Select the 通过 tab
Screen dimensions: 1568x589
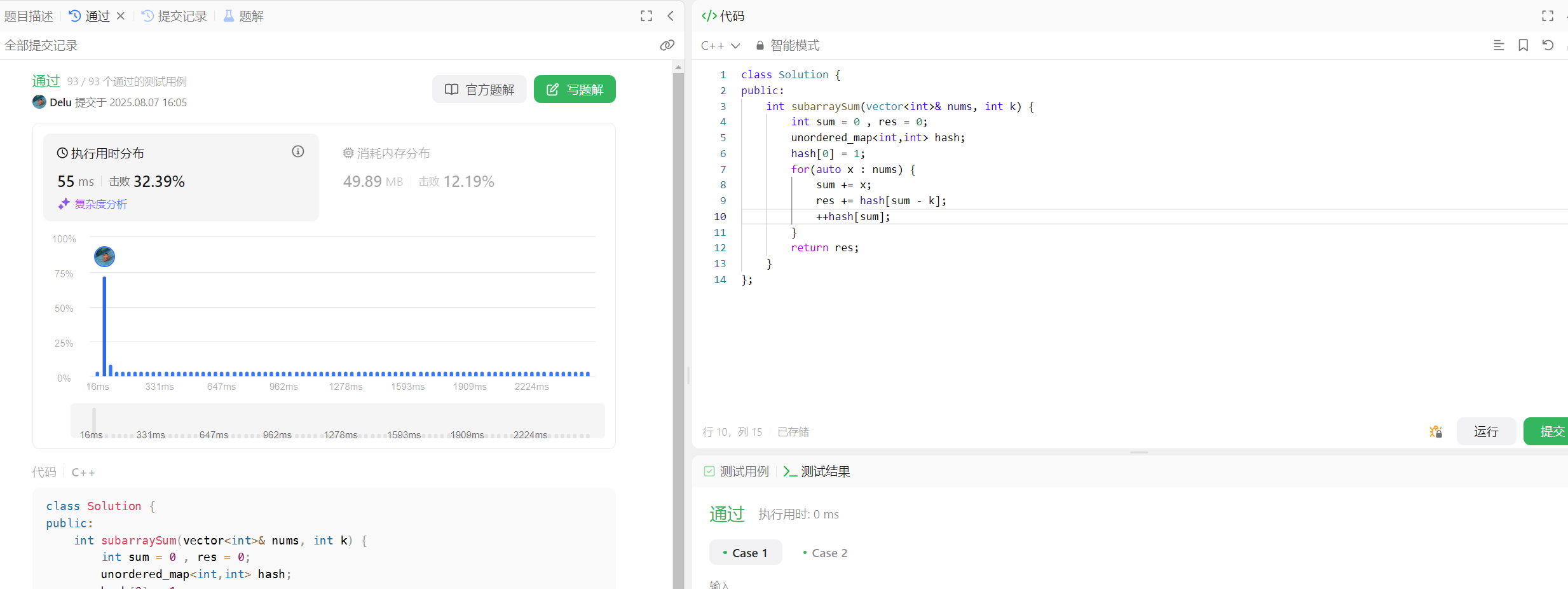tap(90, 16)
